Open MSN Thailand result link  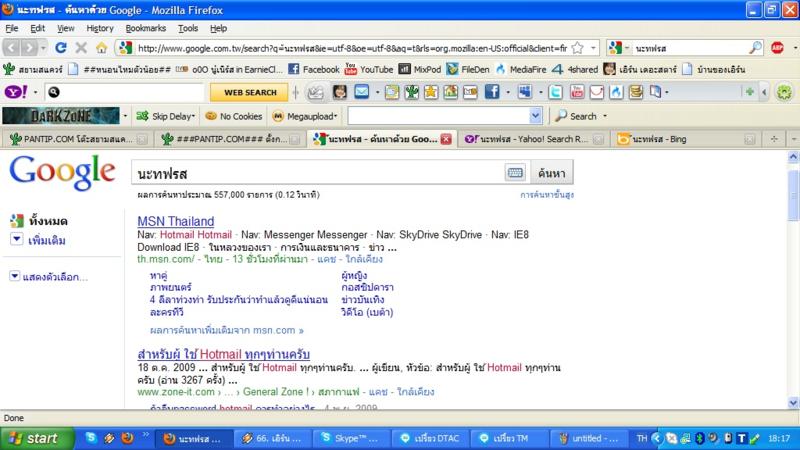176,221
